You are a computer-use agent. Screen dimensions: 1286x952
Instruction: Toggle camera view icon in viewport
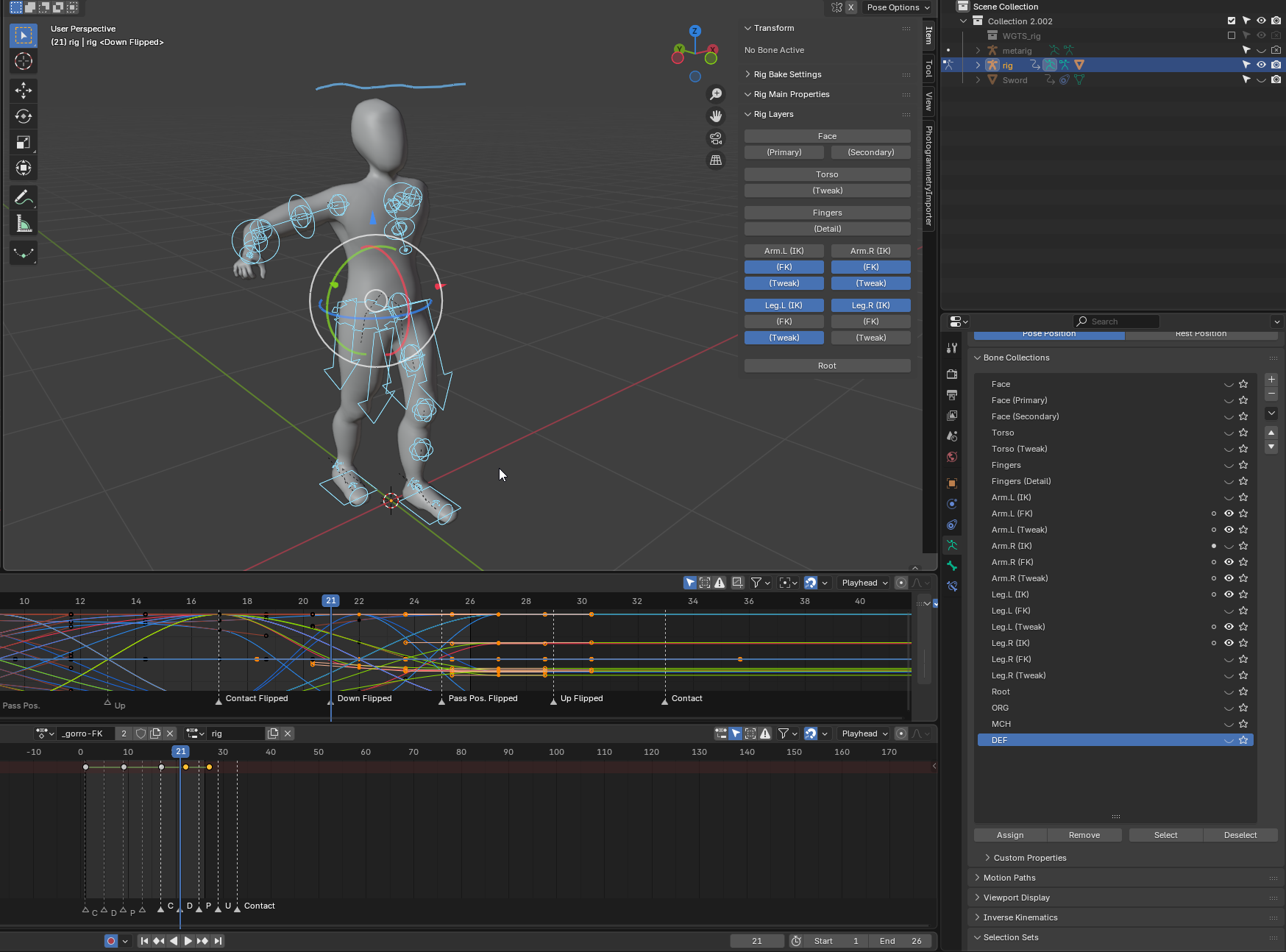pos(715,138)
